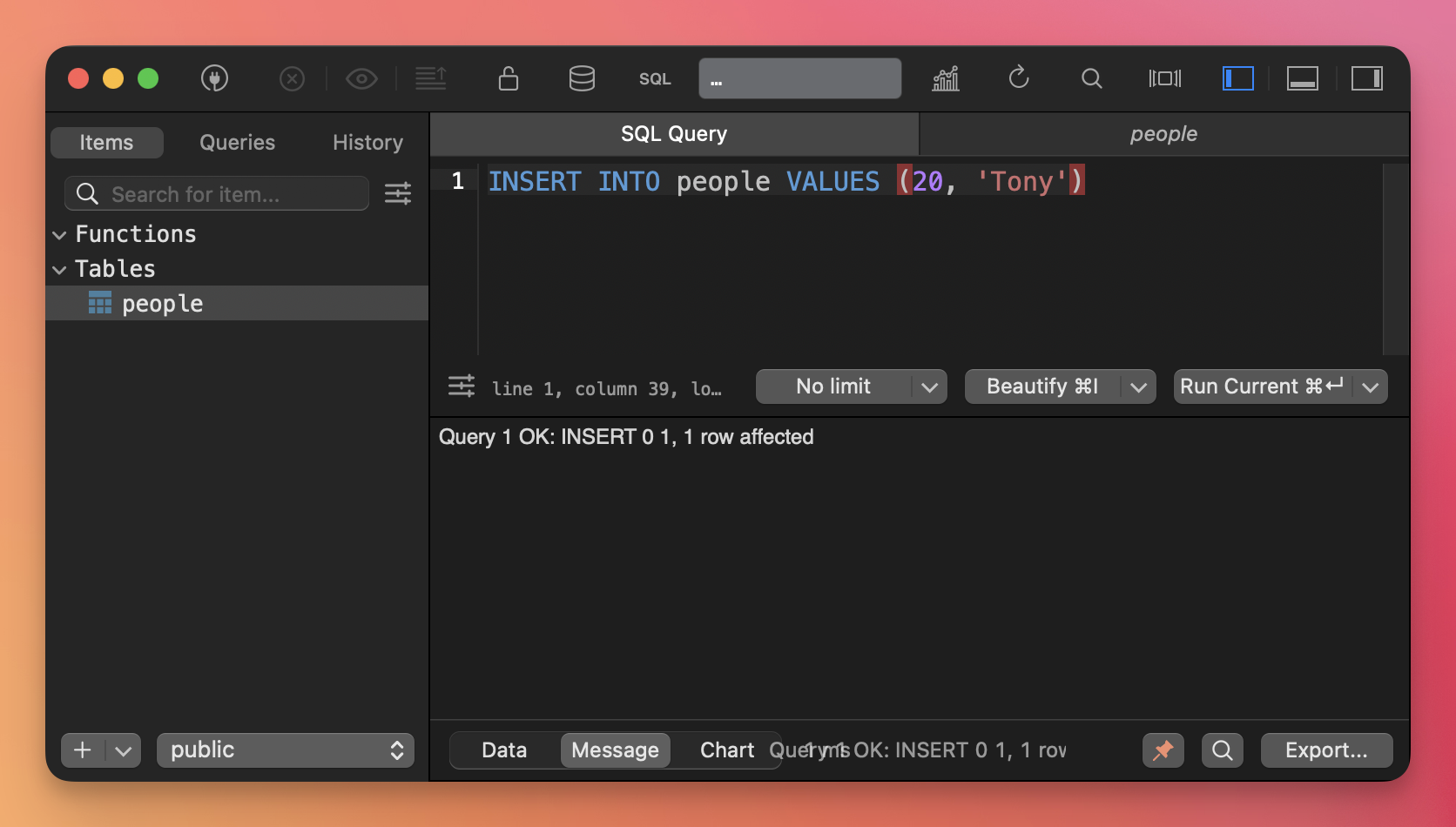Screen dimensions: 1456x827
Task: Switch to the Queries tab
Action: coord(237,143)
